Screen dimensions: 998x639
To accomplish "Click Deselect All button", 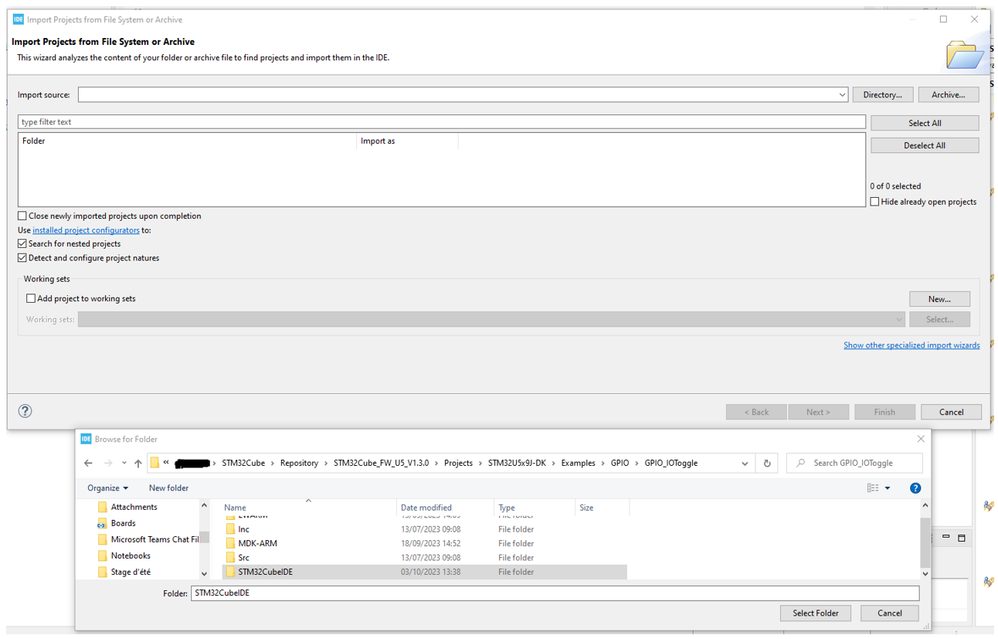I will 925,146.
